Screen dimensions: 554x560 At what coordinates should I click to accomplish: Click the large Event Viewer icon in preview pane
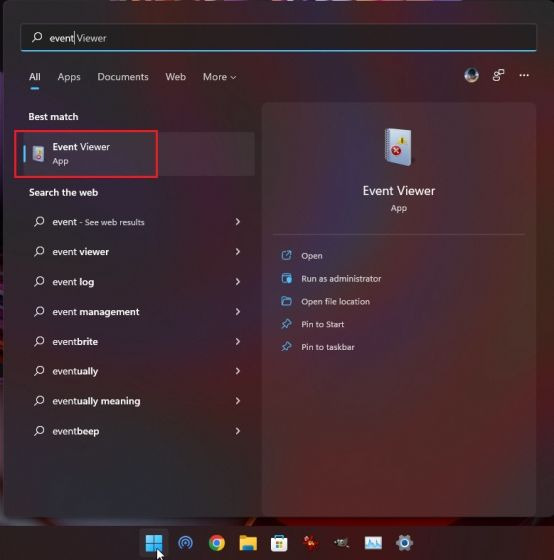(398, 147)
